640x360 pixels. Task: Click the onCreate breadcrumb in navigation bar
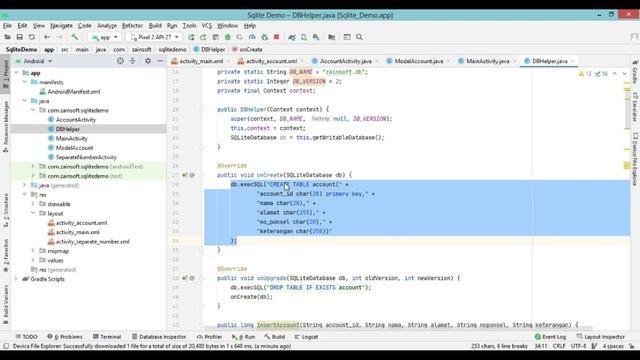pyautogui.click(x=247, y=49)
